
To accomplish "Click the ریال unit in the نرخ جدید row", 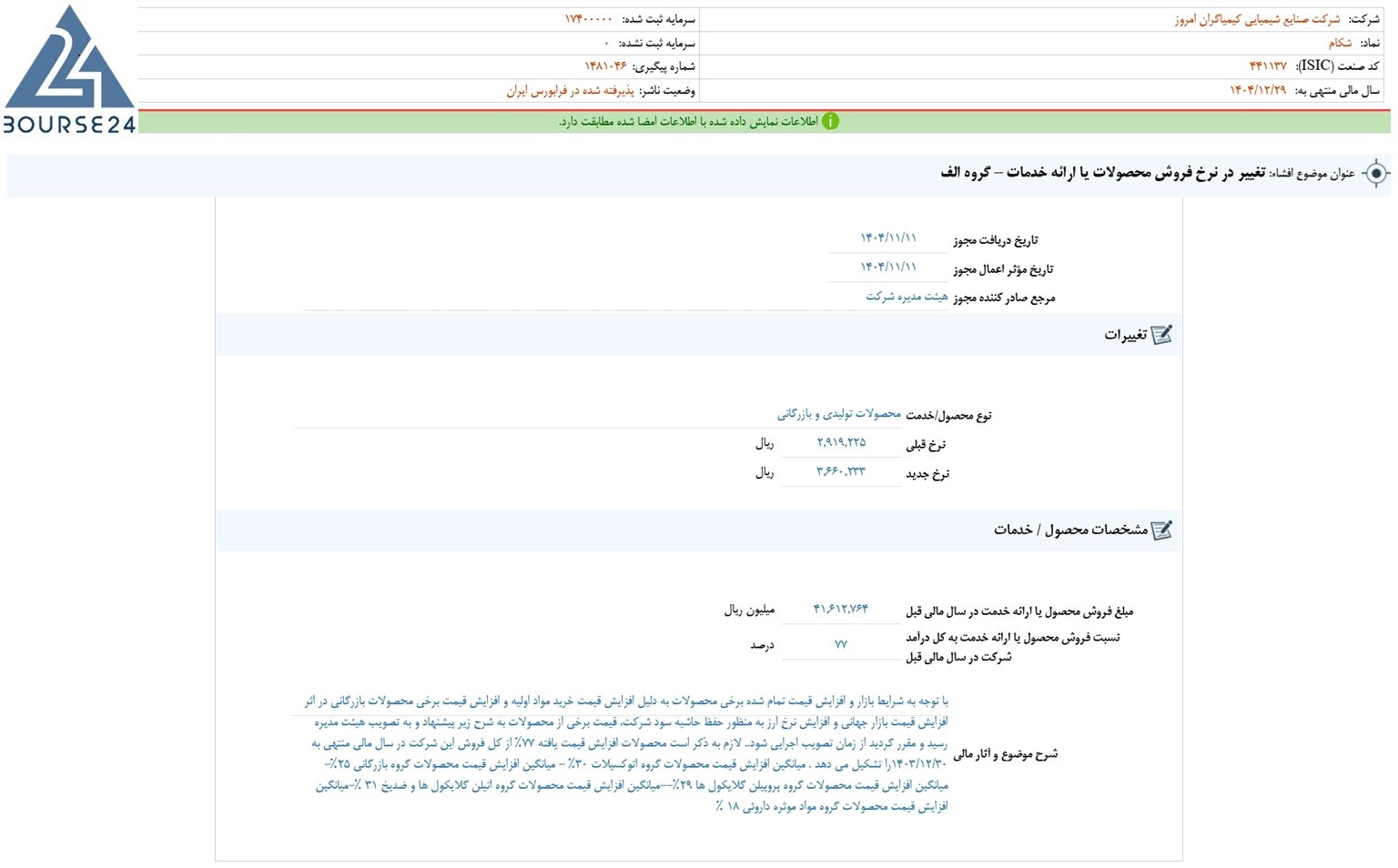I will point(765,472).
